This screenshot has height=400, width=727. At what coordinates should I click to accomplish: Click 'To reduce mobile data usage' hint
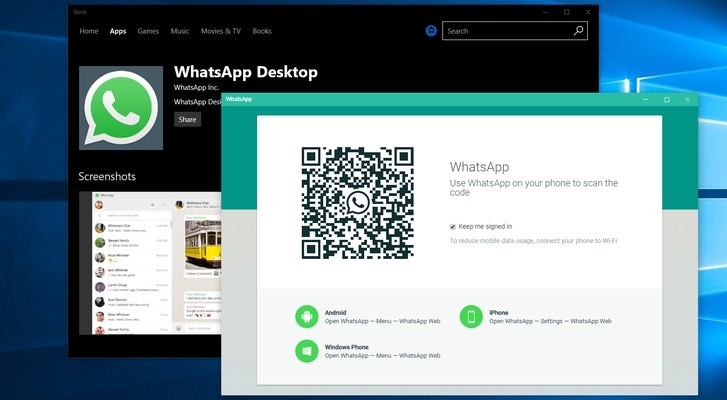[533, 241]
